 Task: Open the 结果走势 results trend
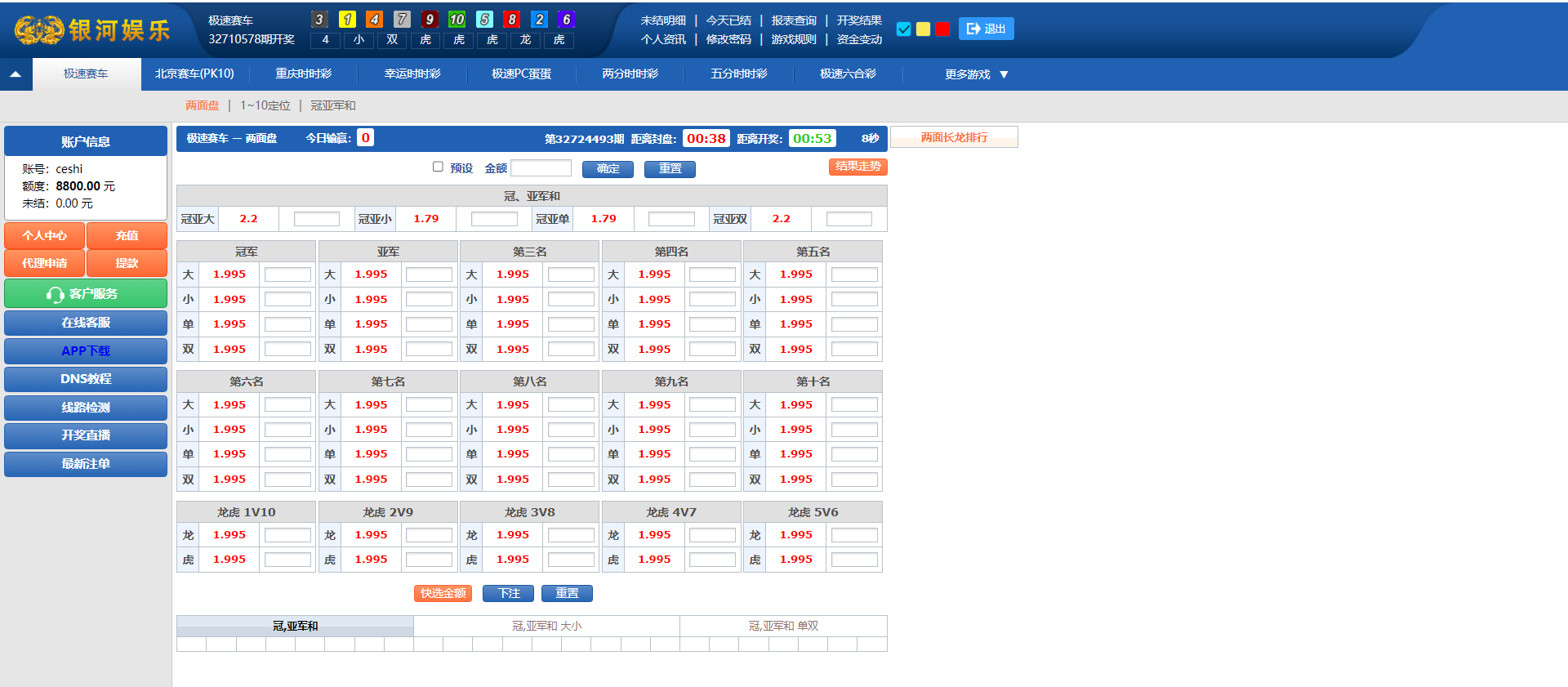coord(857,167)
